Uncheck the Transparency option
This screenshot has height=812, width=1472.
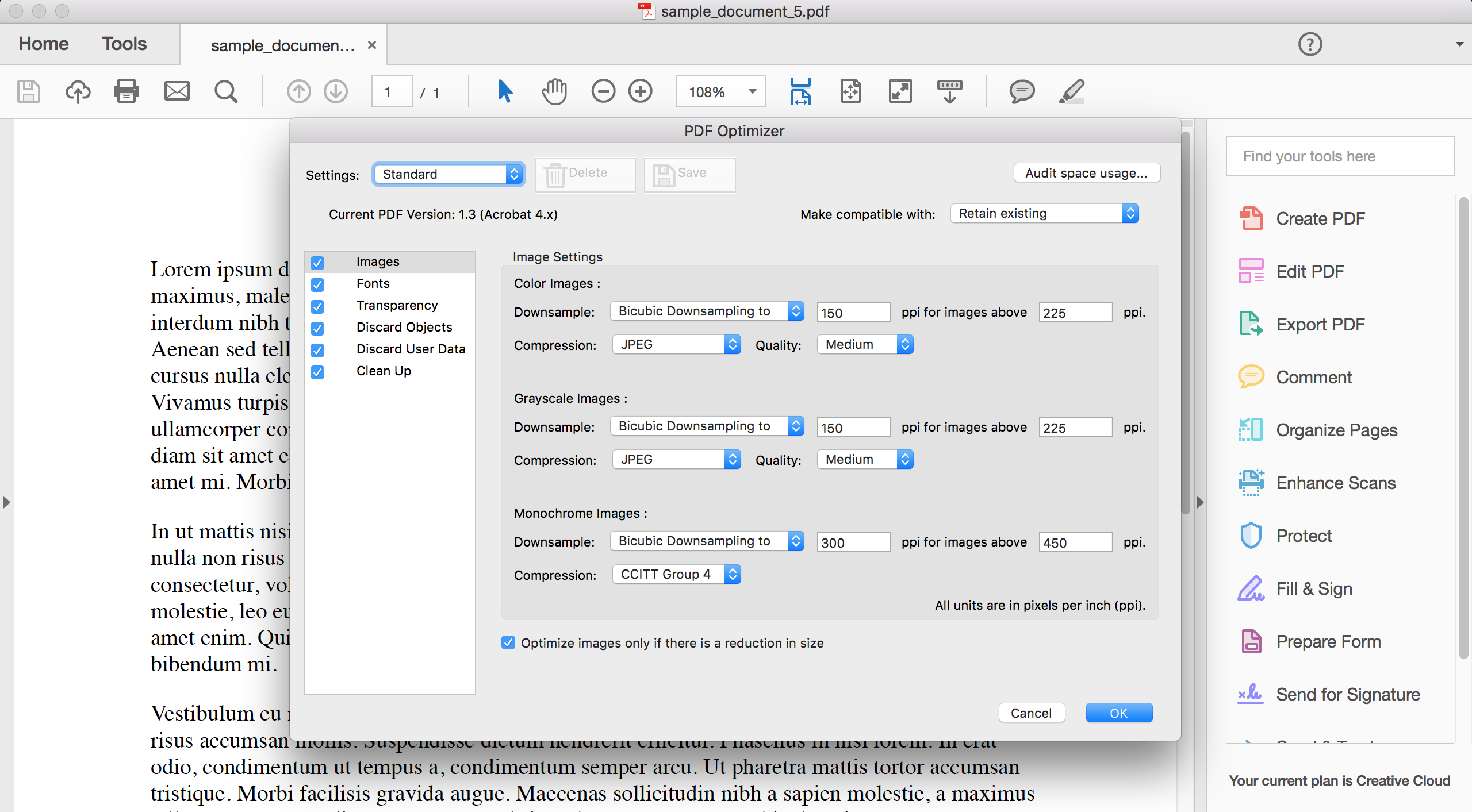317,306
